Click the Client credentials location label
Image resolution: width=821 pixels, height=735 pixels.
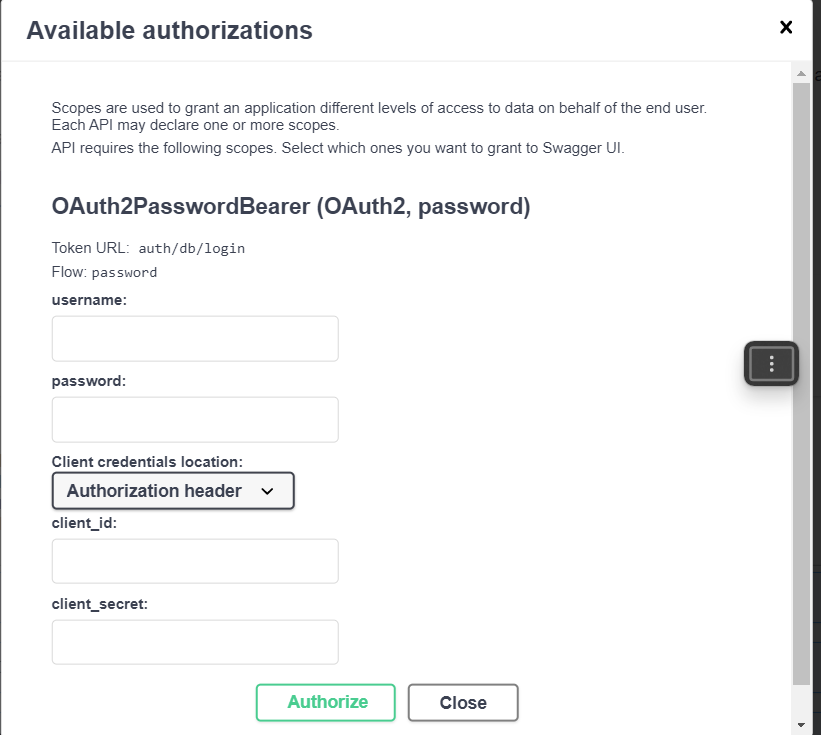click(x=147, y=462)
